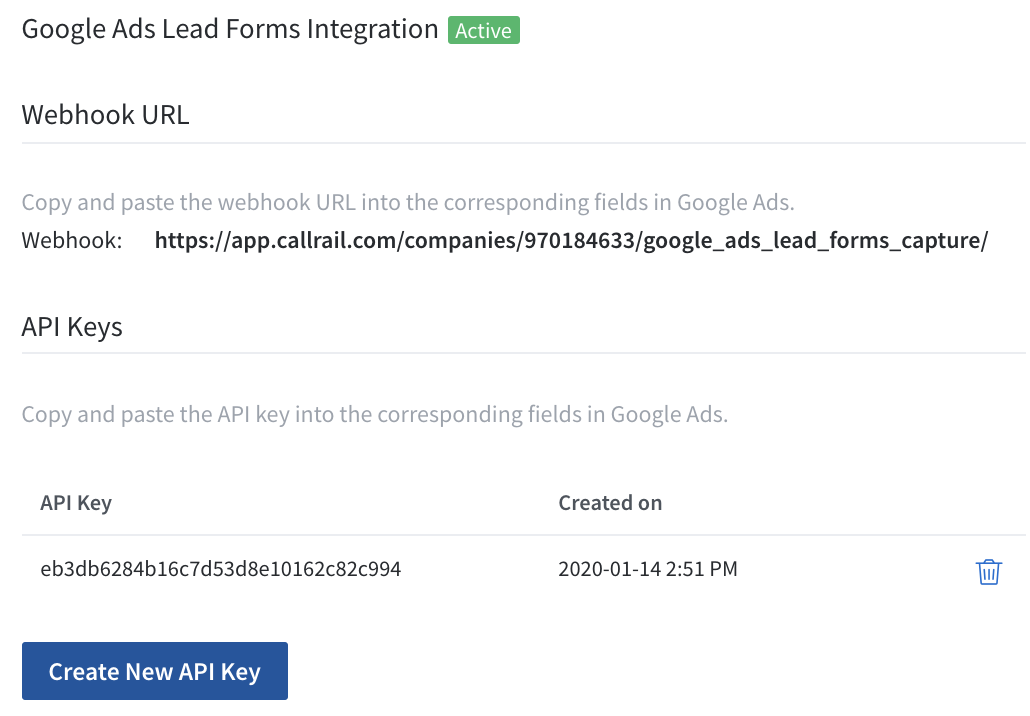This screenshot has height=716, width=1030.
Task: Click the API Keys section heading
Action: 72,326
